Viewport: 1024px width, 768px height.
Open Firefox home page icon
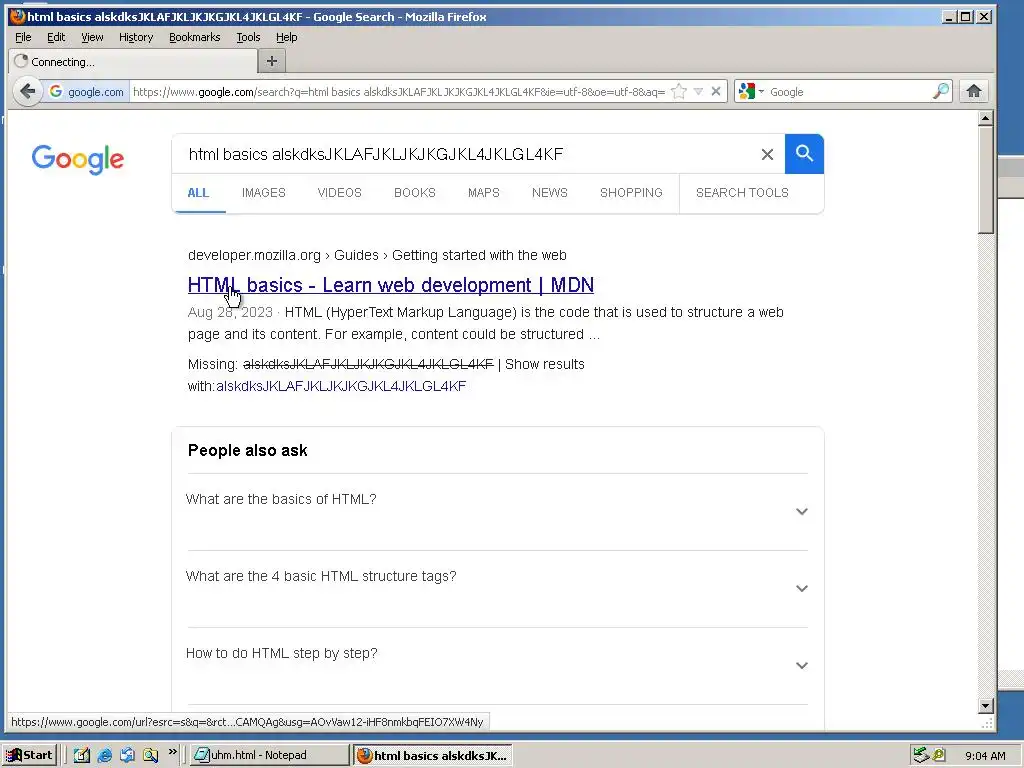974,91
